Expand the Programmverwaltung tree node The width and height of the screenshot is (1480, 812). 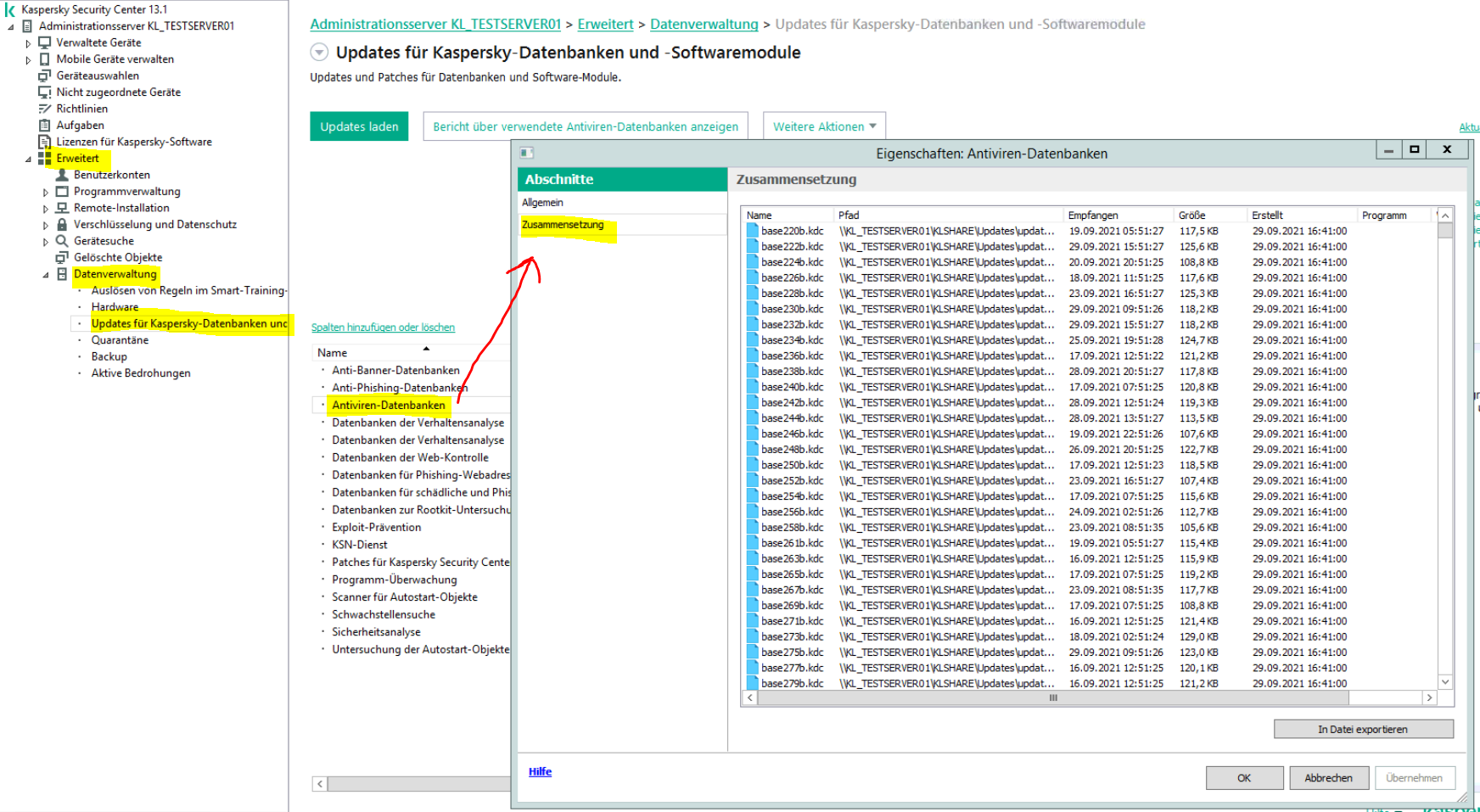(x=46, y=193)
